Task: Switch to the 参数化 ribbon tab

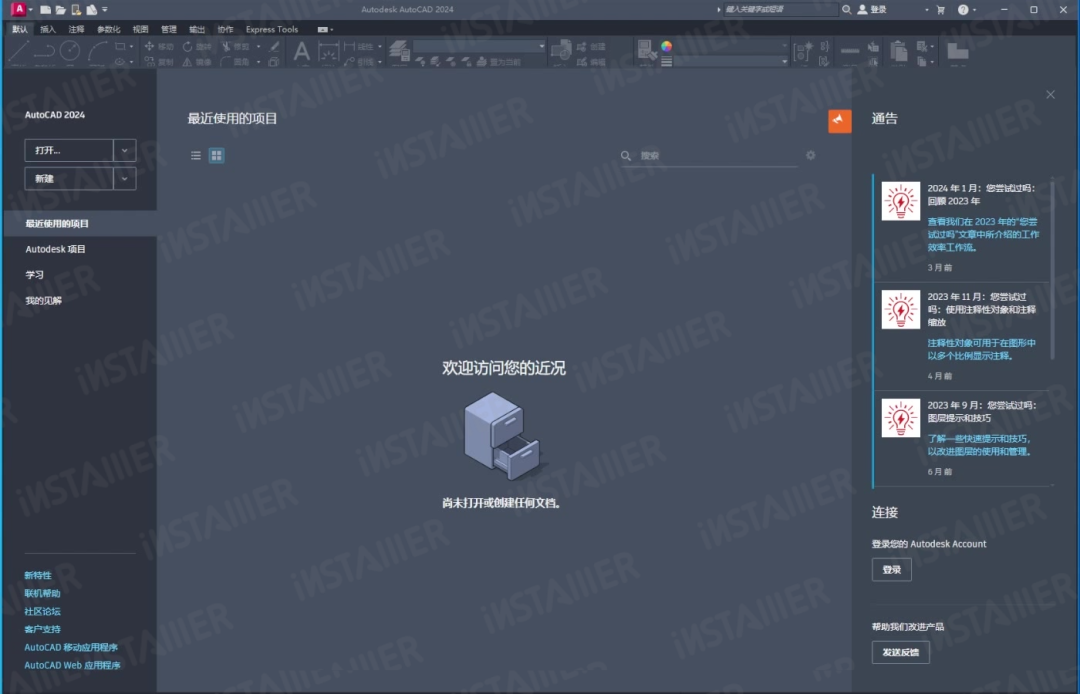Action: coord(109,30)
